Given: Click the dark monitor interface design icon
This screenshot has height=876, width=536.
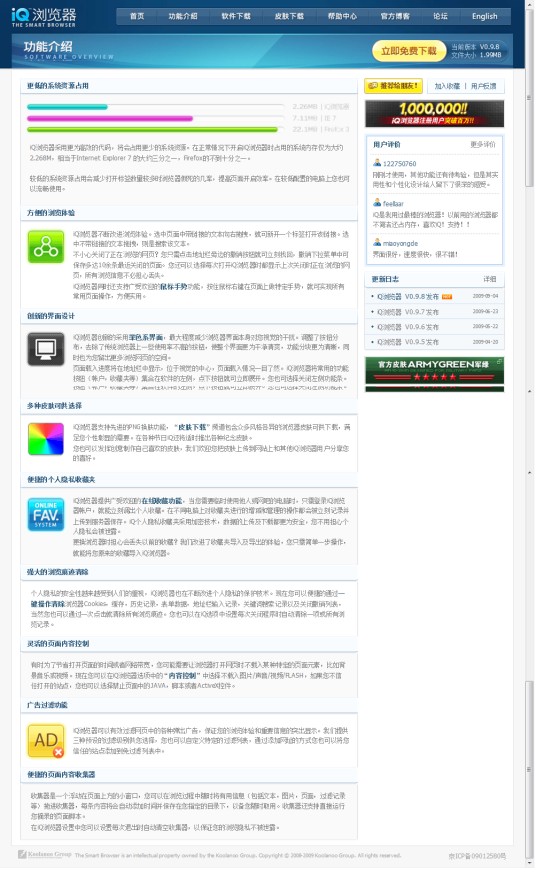Looking at the screenshot, I should pyautogui.click(x=46, y=349).
